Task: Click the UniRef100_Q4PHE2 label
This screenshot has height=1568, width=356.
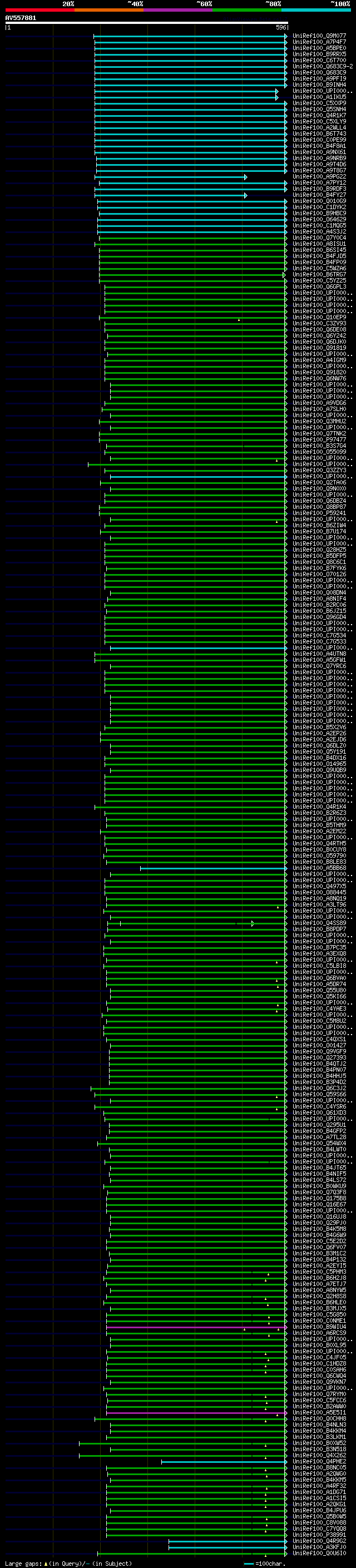Action: pos(319,1461)
